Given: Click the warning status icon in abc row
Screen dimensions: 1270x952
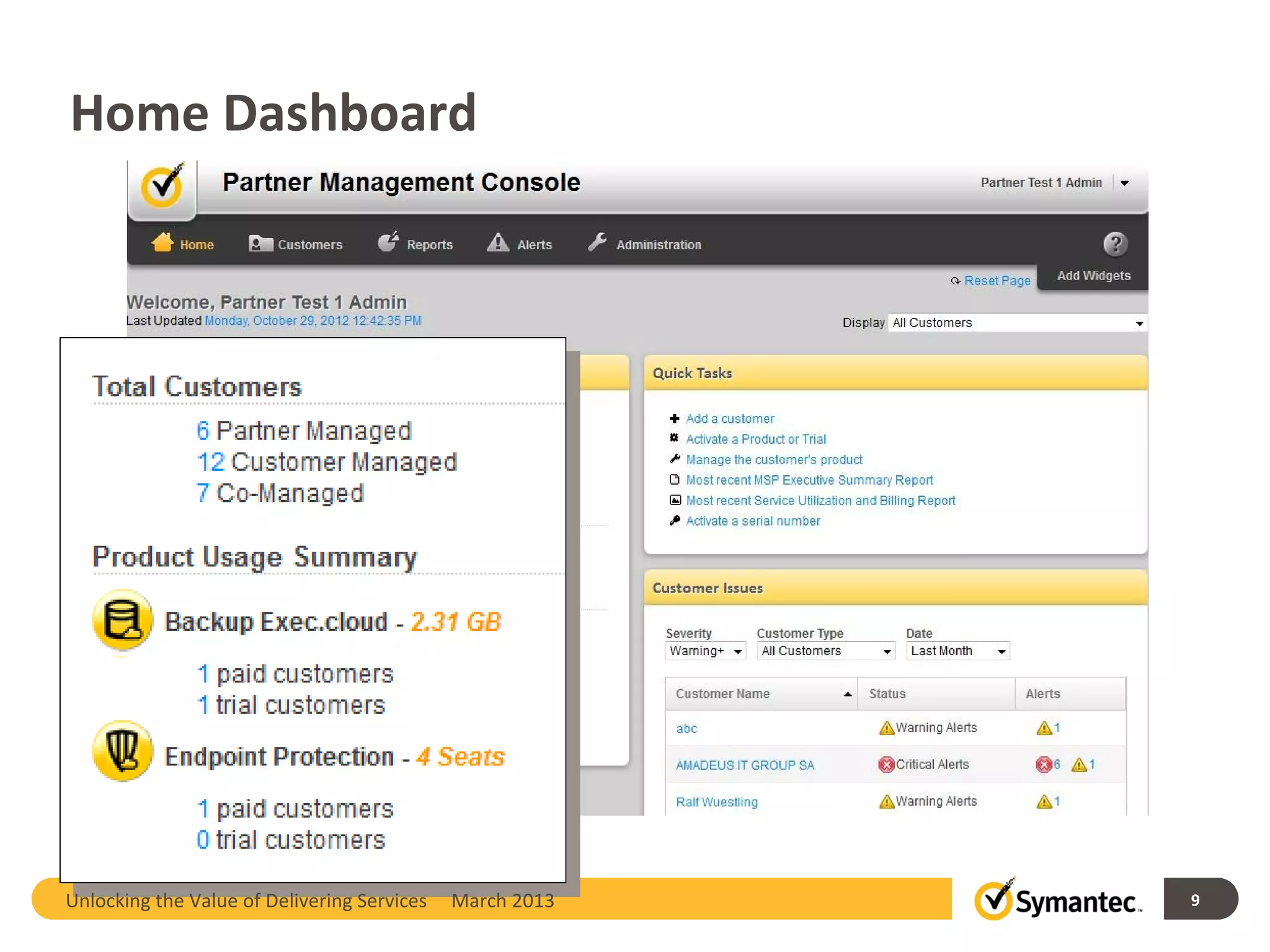Looking at the screenshot, I should coord(887,728).
